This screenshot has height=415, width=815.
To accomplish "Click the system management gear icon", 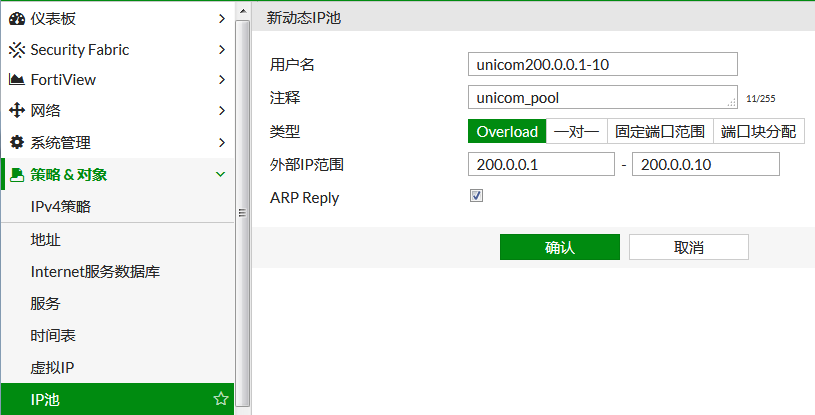I will [17, 143].
